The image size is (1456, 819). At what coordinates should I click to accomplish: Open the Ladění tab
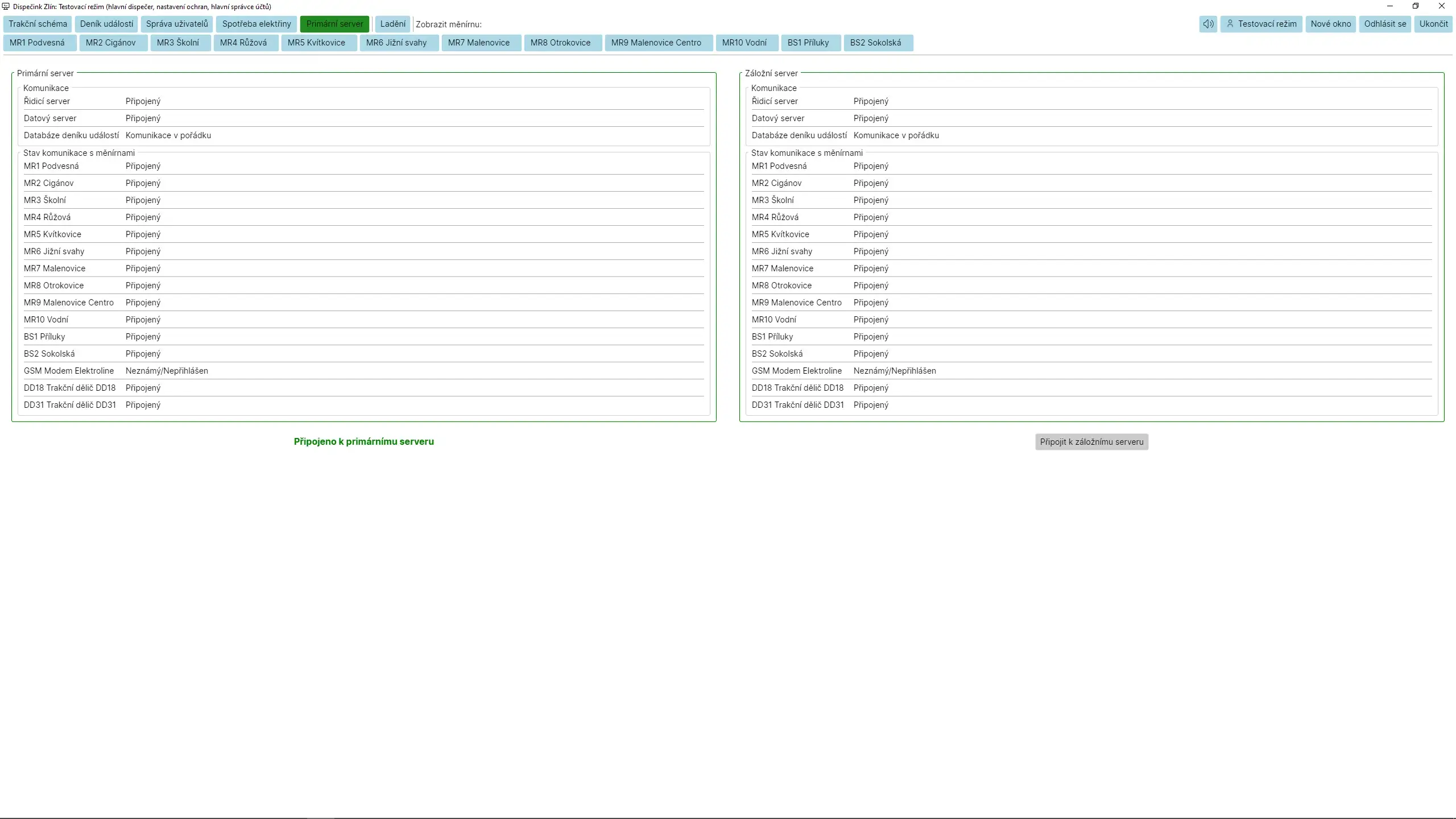(x=392, y=24)
